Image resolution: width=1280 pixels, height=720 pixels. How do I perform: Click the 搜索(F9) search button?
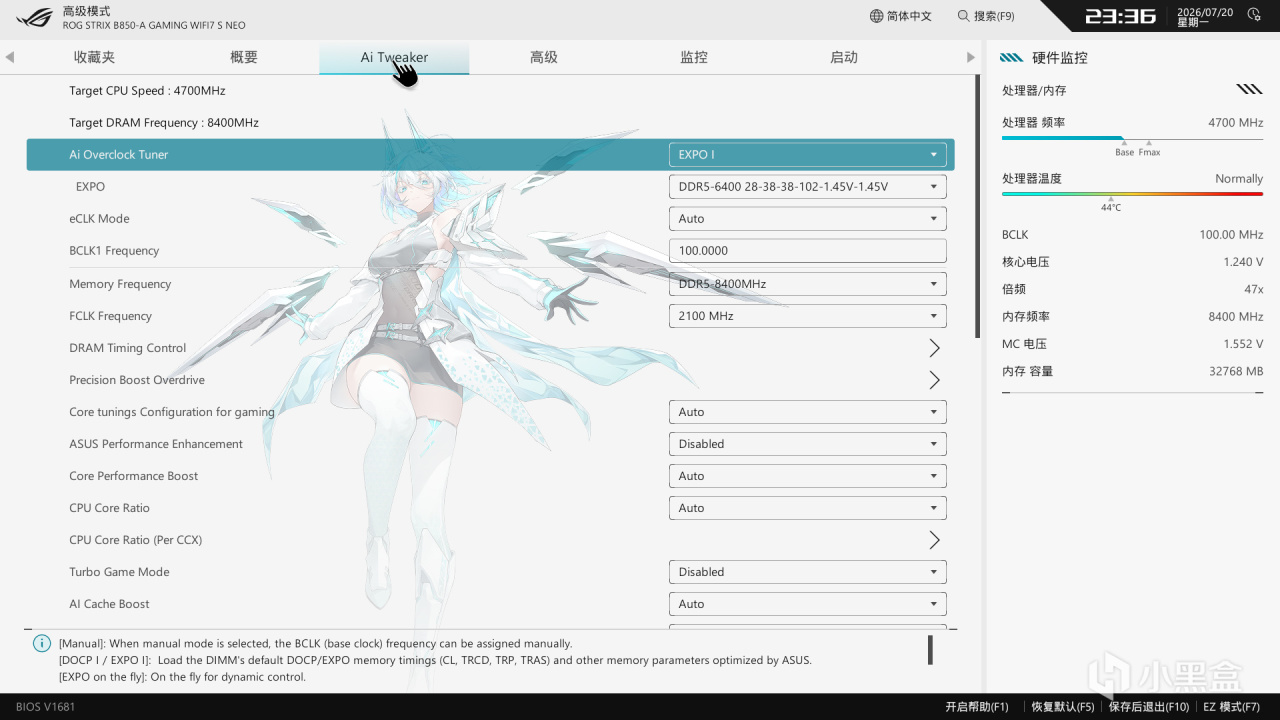coord(986,16)
